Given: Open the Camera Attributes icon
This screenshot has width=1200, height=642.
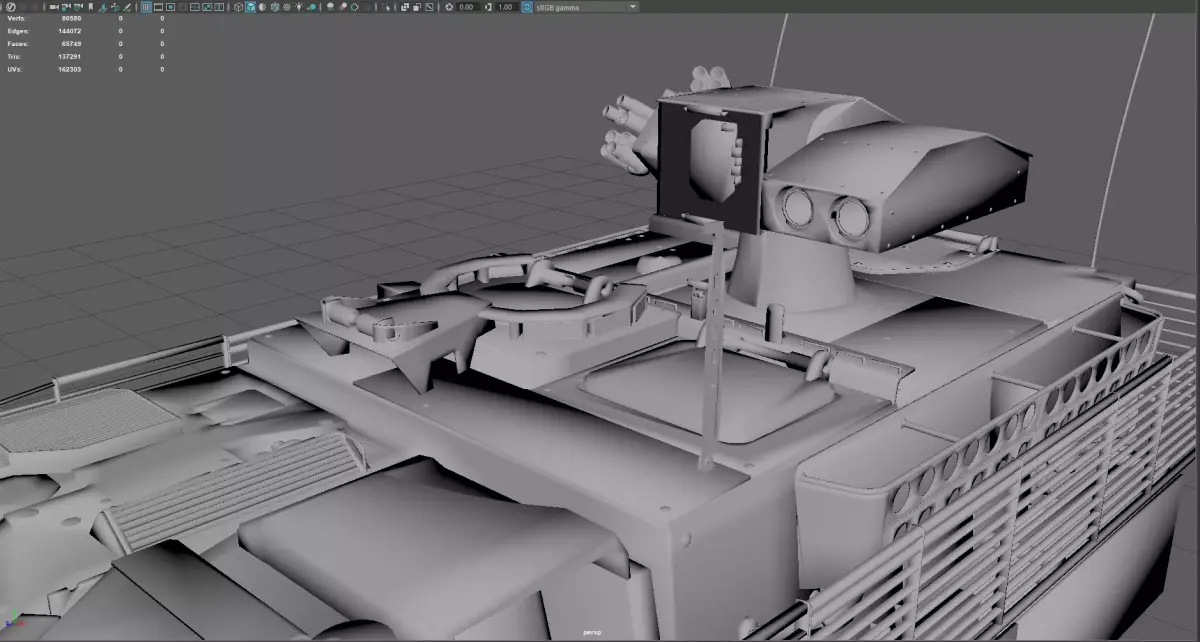Looking at the screenshot, I should 78,6.
